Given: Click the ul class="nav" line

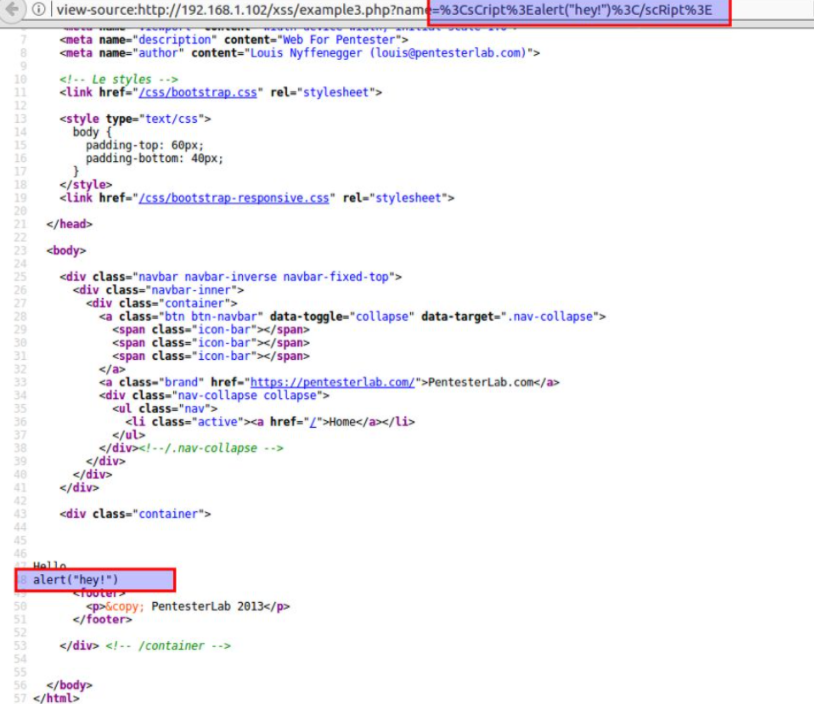Looking at the screenshot, I should tap(165, 409).
